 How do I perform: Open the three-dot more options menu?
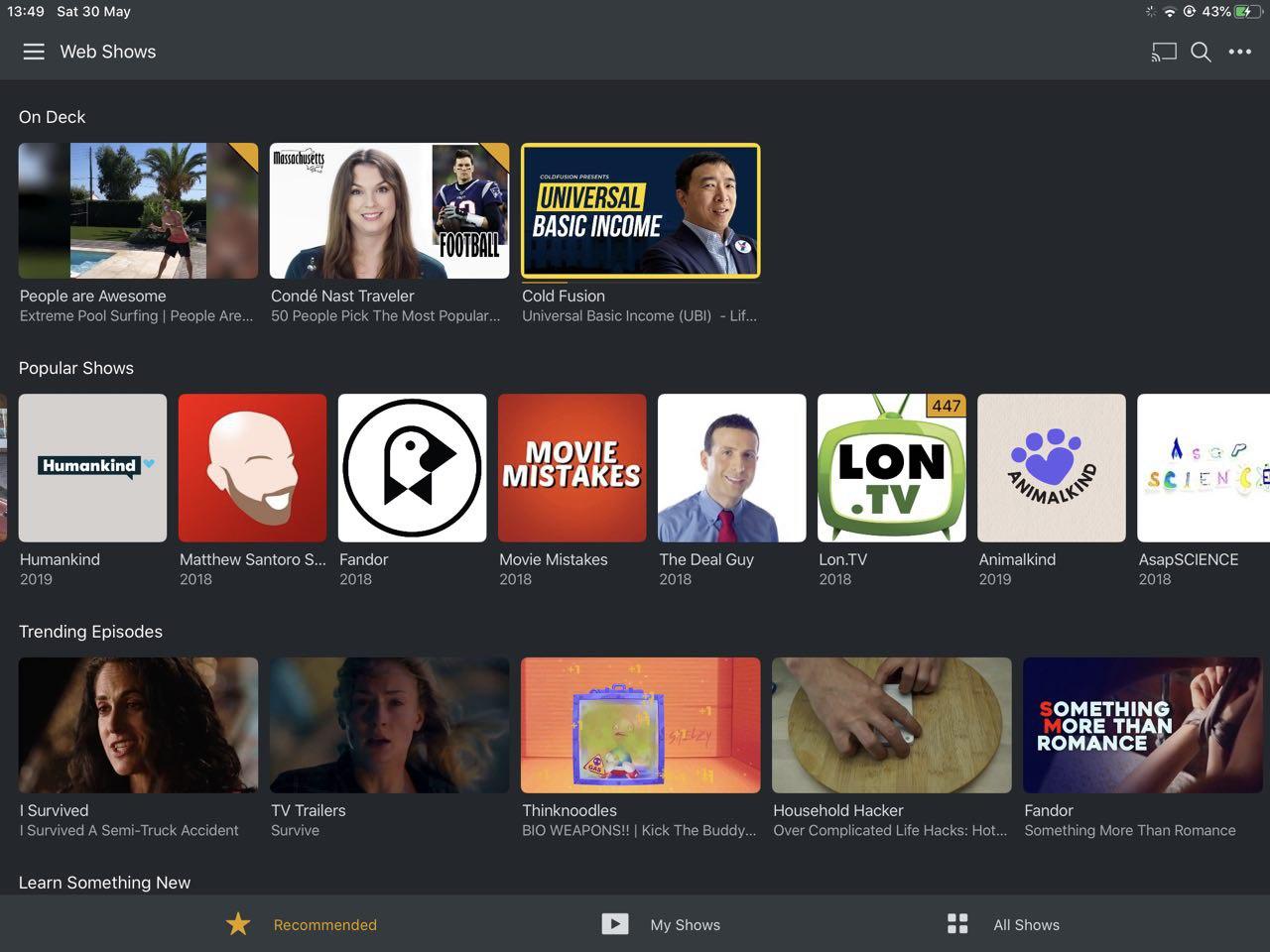pos(1240,52)
